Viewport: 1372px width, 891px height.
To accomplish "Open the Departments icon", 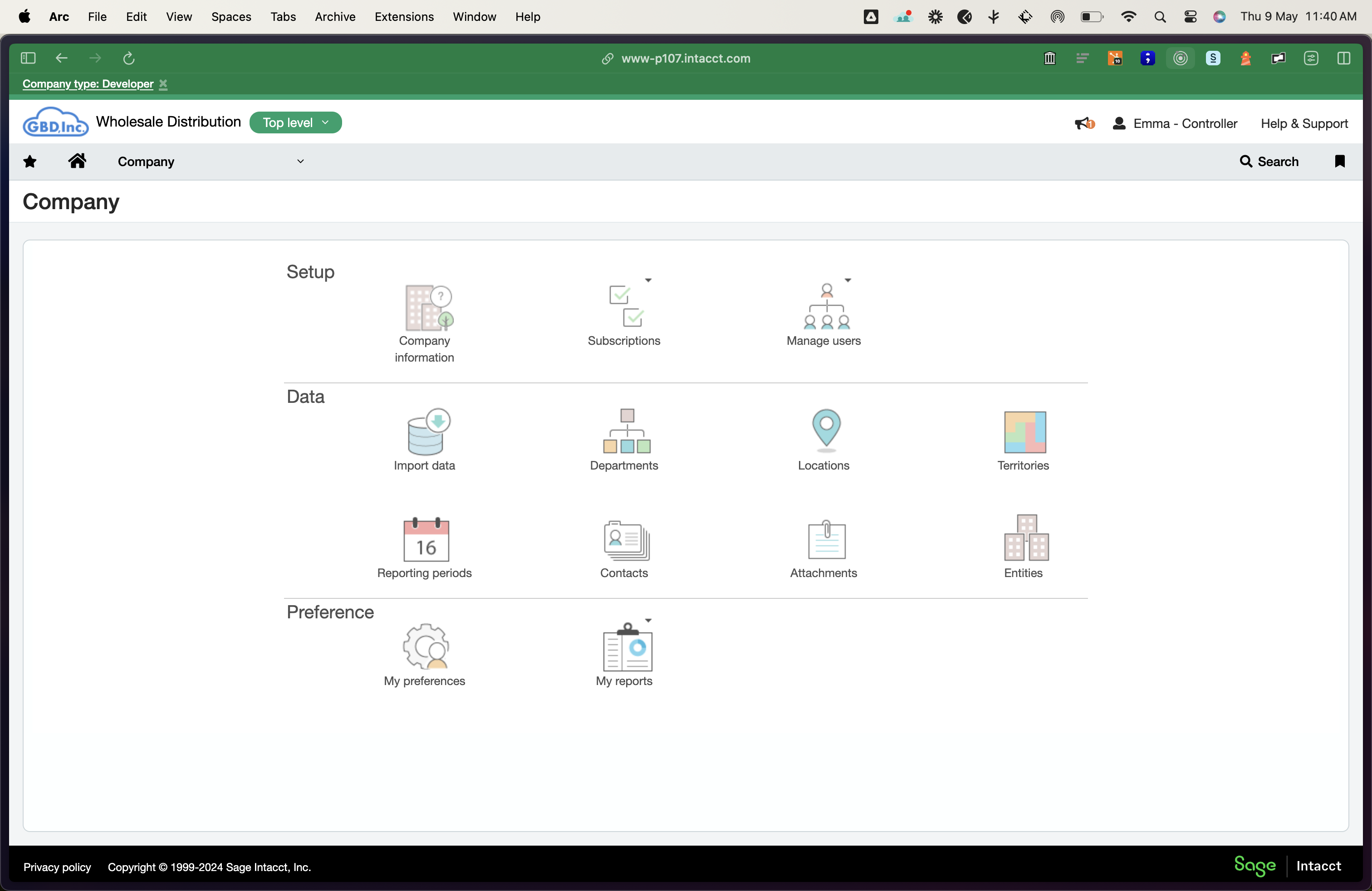I will [627, 431].
